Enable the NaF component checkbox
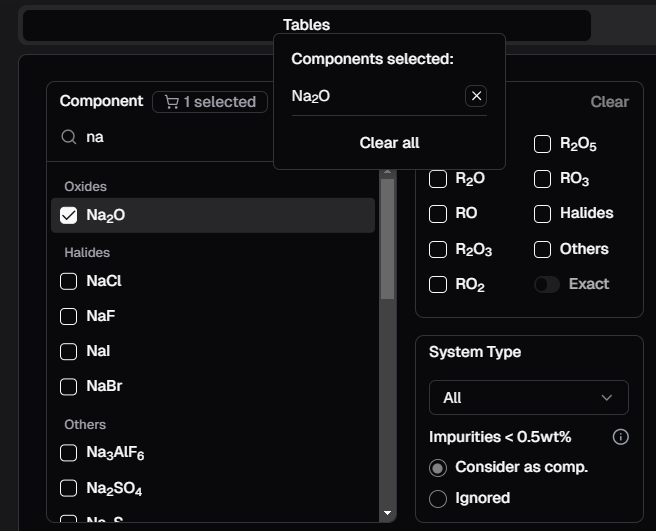Image resolution: width=656 pixels, height=531 pixels. (x=69, y=316)
